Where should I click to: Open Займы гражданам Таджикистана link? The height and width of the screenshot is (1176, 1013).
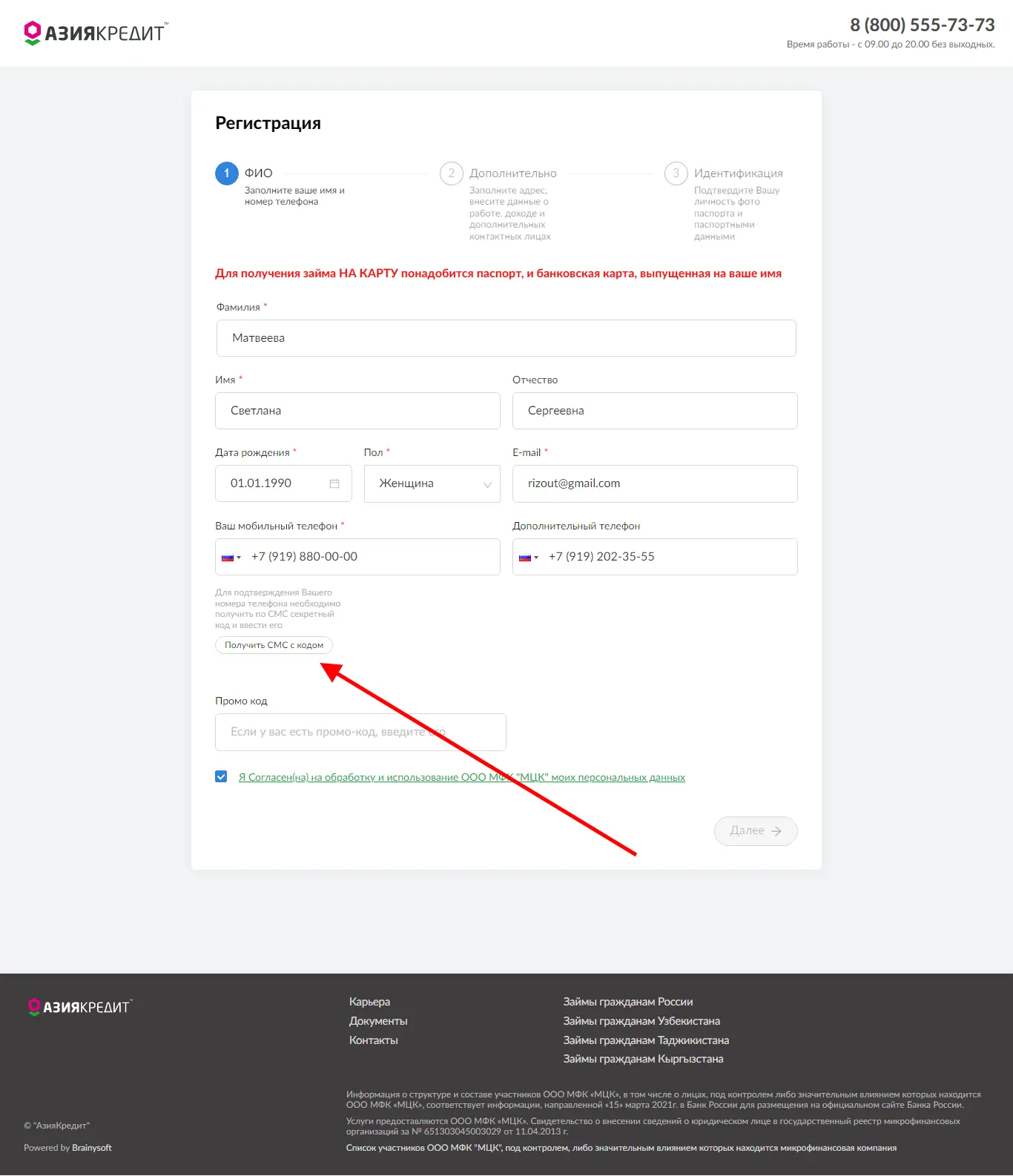(646, 1040)
